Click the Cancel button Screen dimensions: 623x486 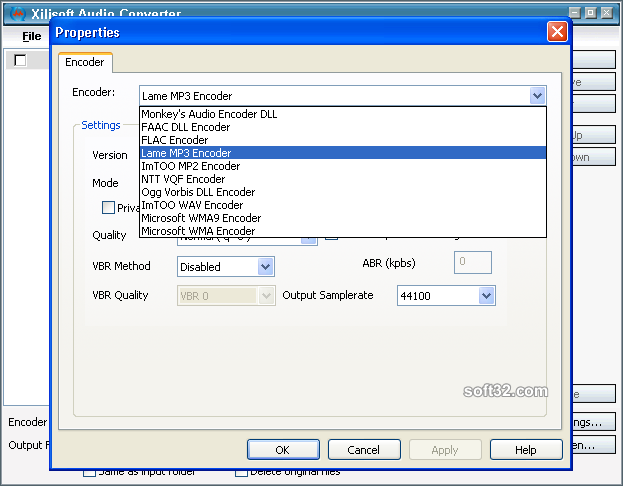point(364,450)
